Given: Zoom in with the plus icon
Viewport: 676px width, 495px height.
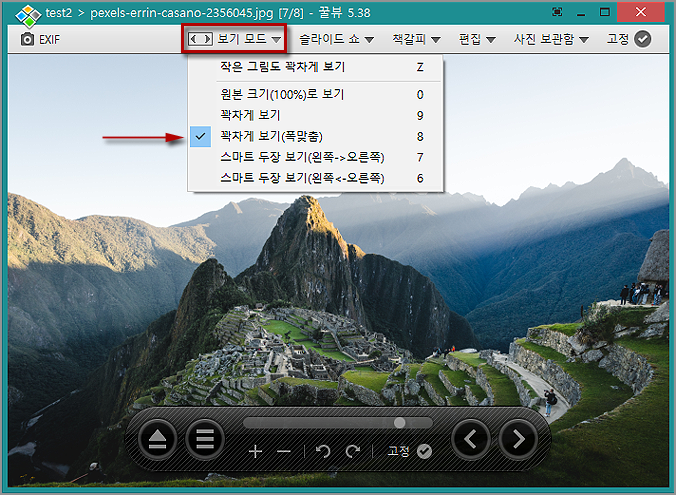Looking at the screenshot, I should (255, 451).
